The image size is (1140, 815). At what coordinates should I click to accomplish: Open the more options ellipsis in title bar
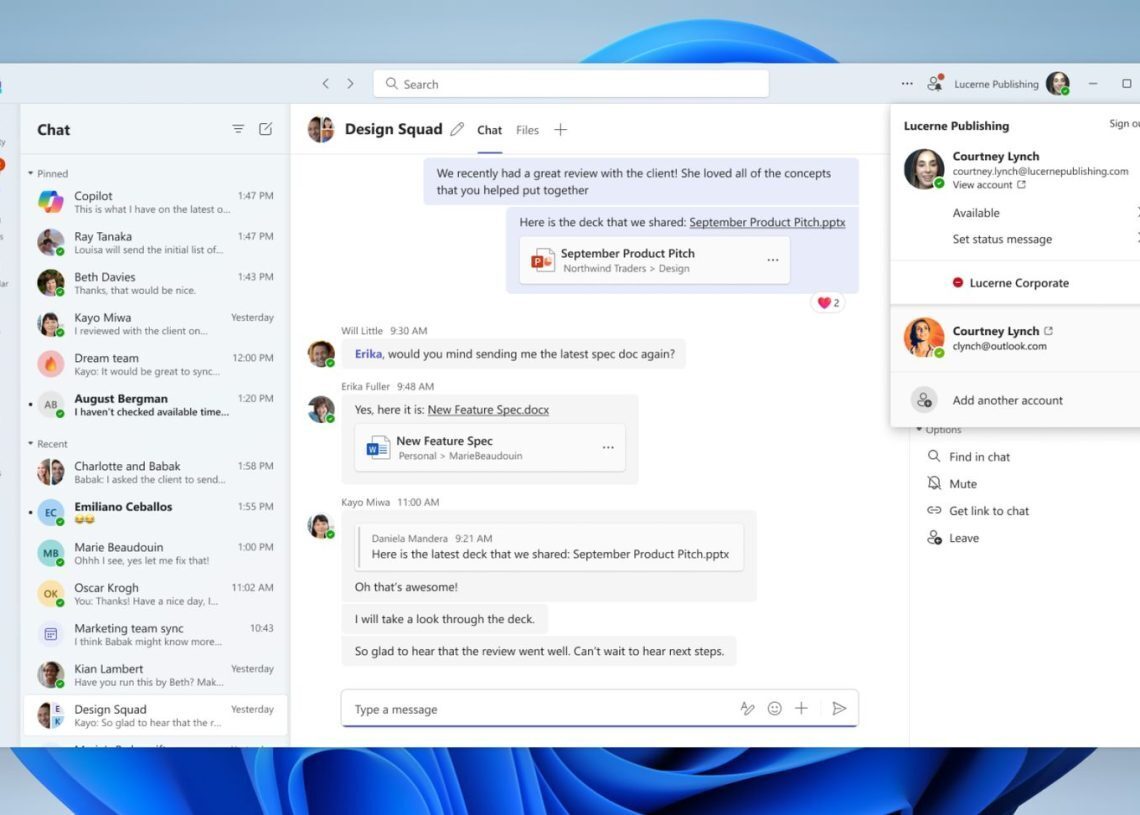(x=907, y=84)
